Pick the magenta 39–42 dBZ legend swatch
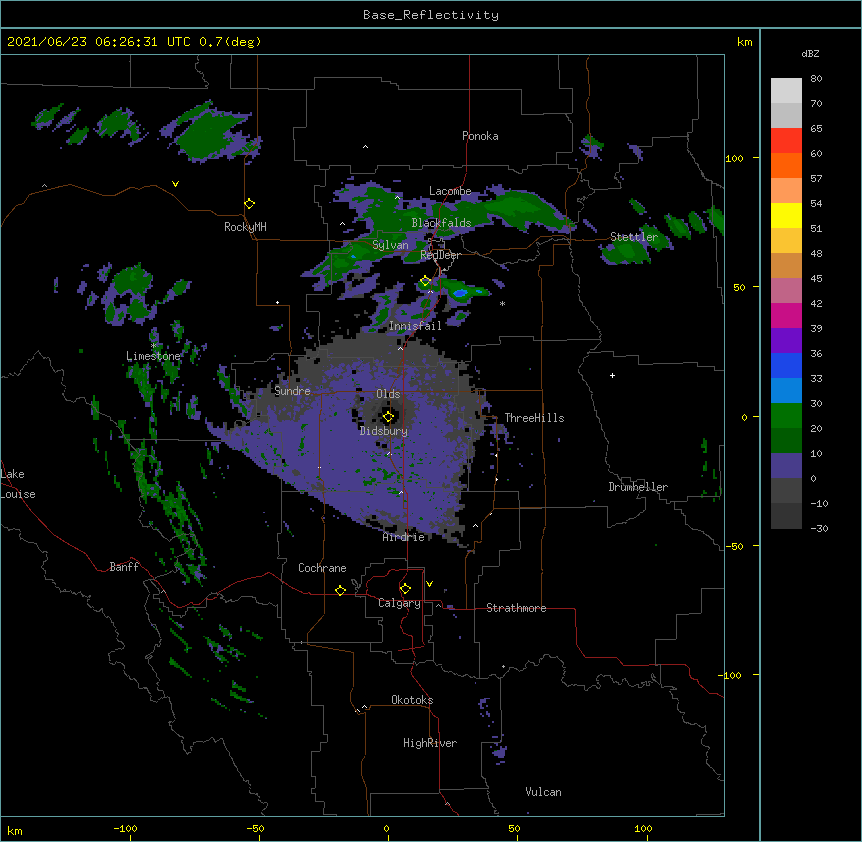 click(x=786, y=315)
